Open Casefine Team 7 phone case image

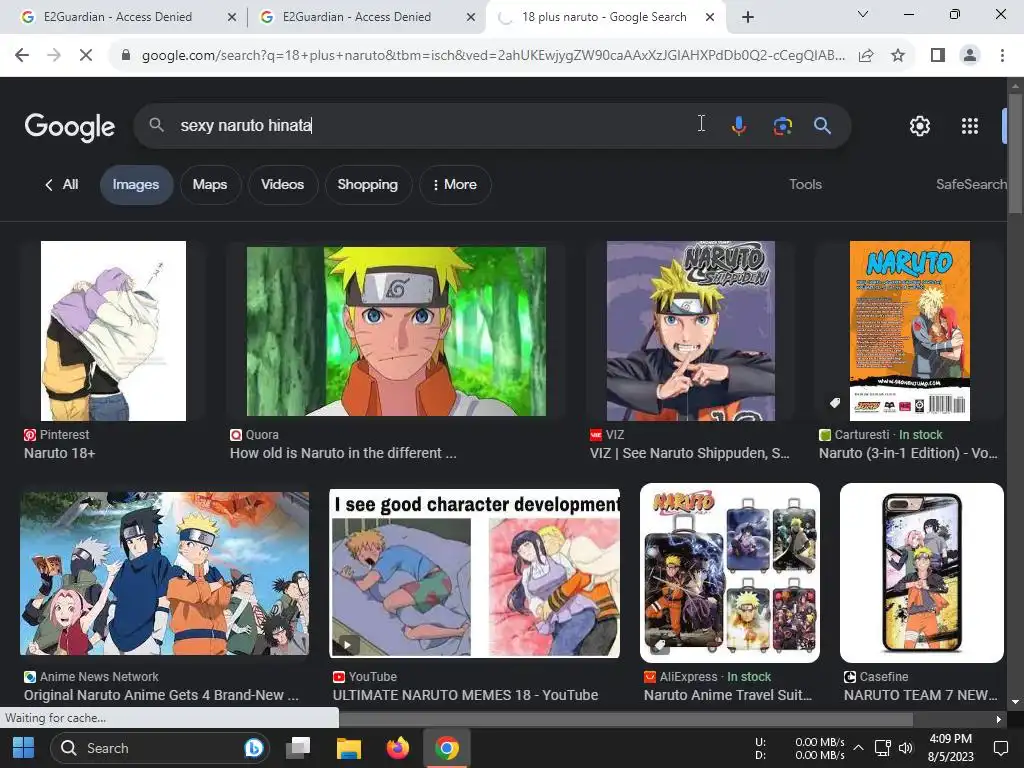click(x=921, y=573)
